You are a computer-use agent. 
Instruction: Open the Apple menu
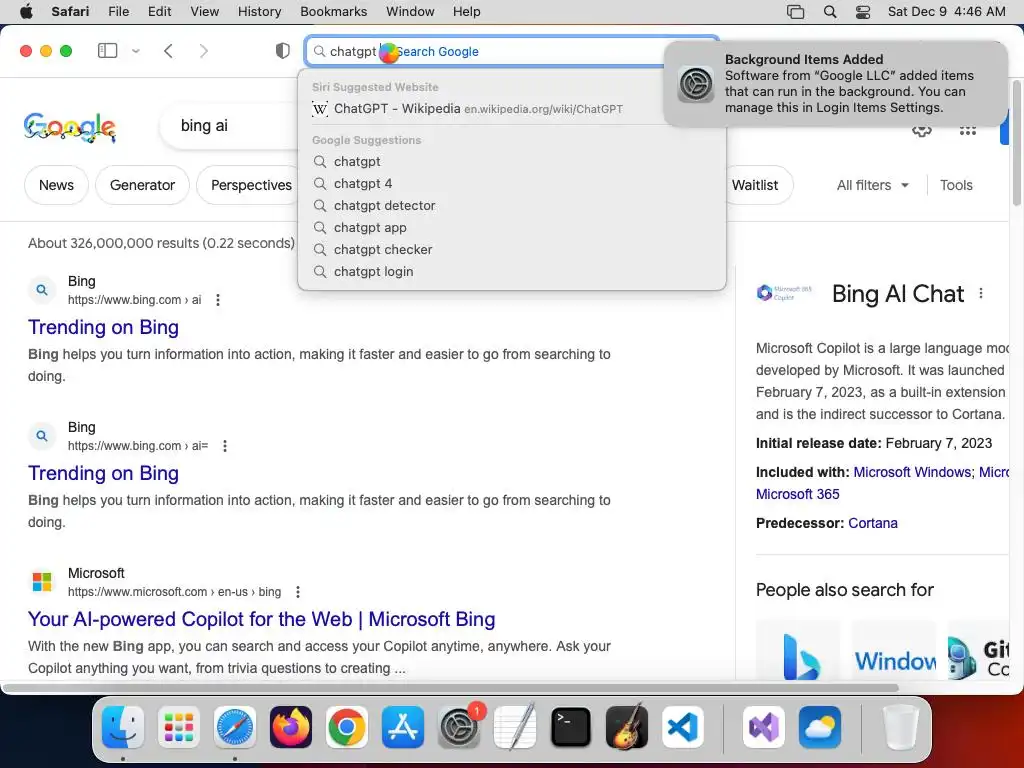26,12
